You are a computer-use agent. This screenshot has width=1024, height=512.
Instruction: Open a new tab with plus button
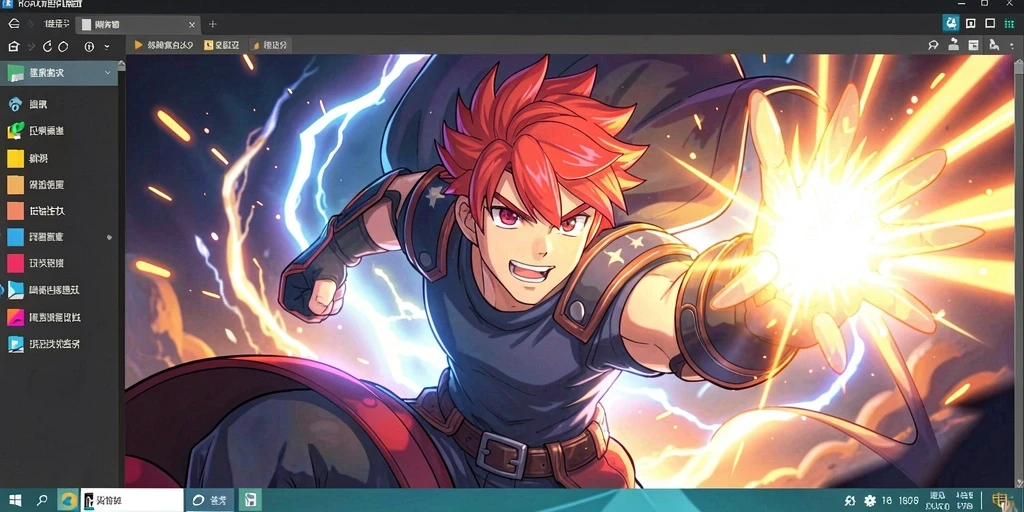(x=212, y=25)
